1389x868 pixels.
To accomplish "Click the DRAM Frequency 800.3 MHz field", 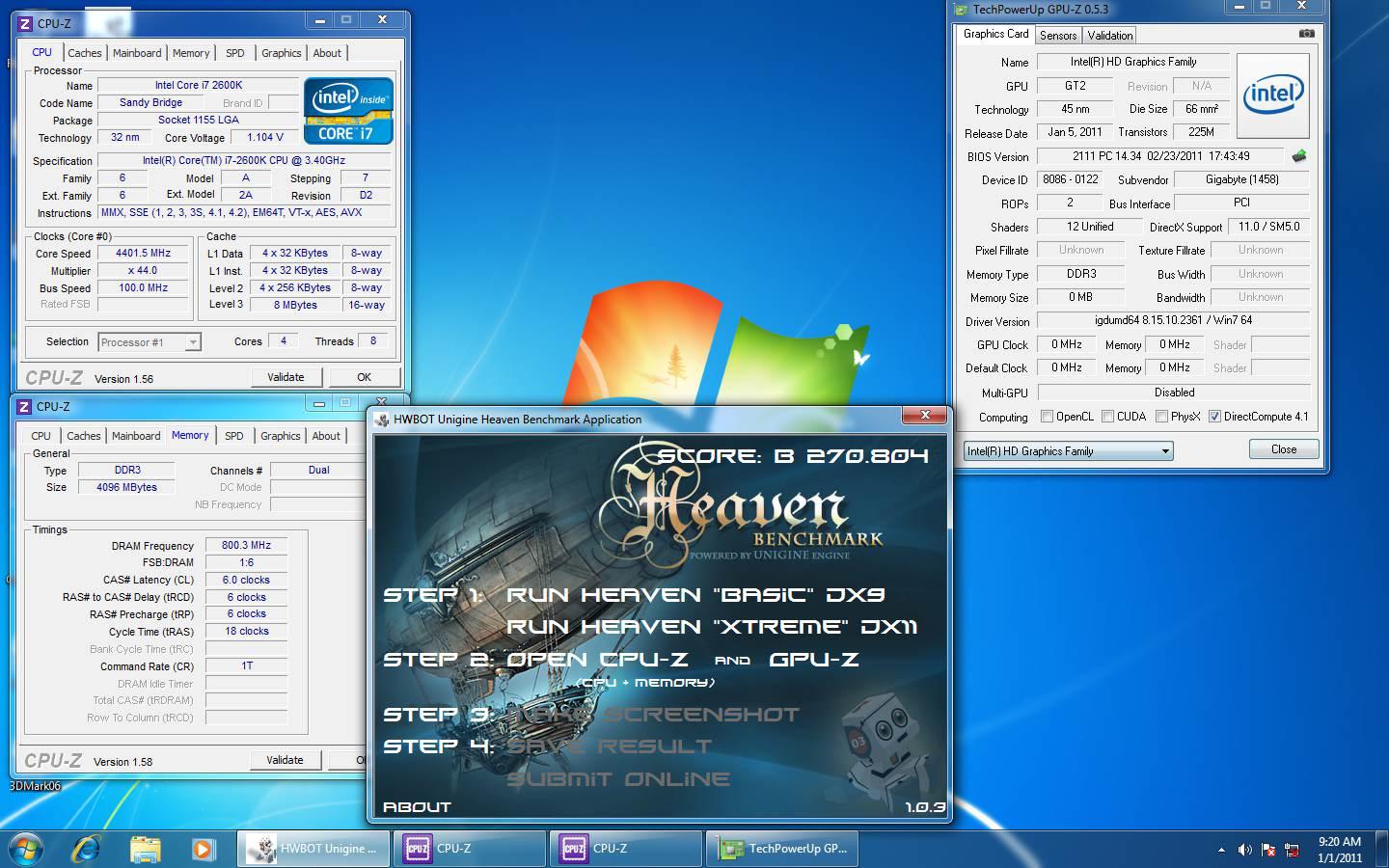I will pos(246,545).
